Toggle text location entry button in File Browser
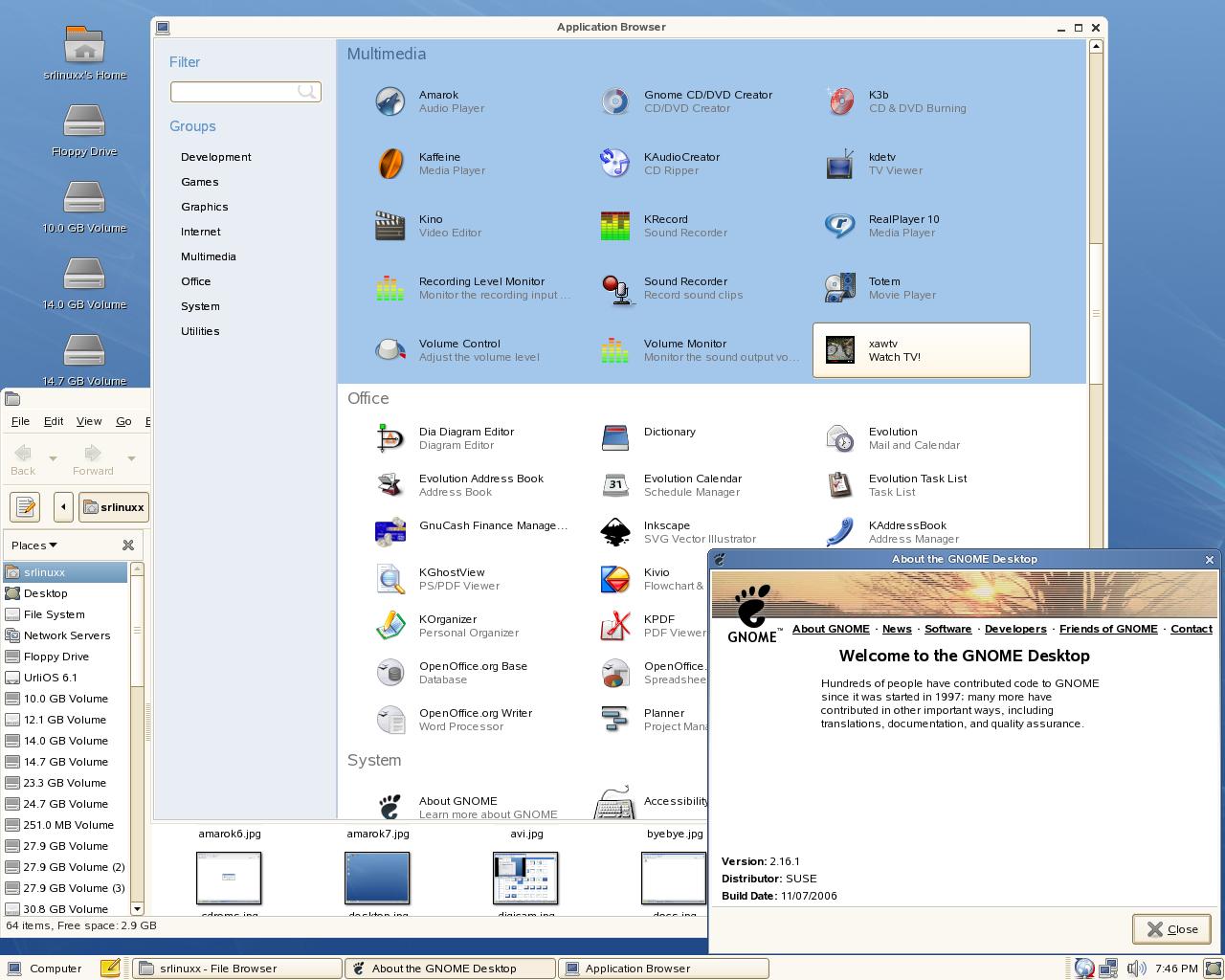Image resolution: width=1225 pixels, height=980 pixels. click(x=25, y=507)
